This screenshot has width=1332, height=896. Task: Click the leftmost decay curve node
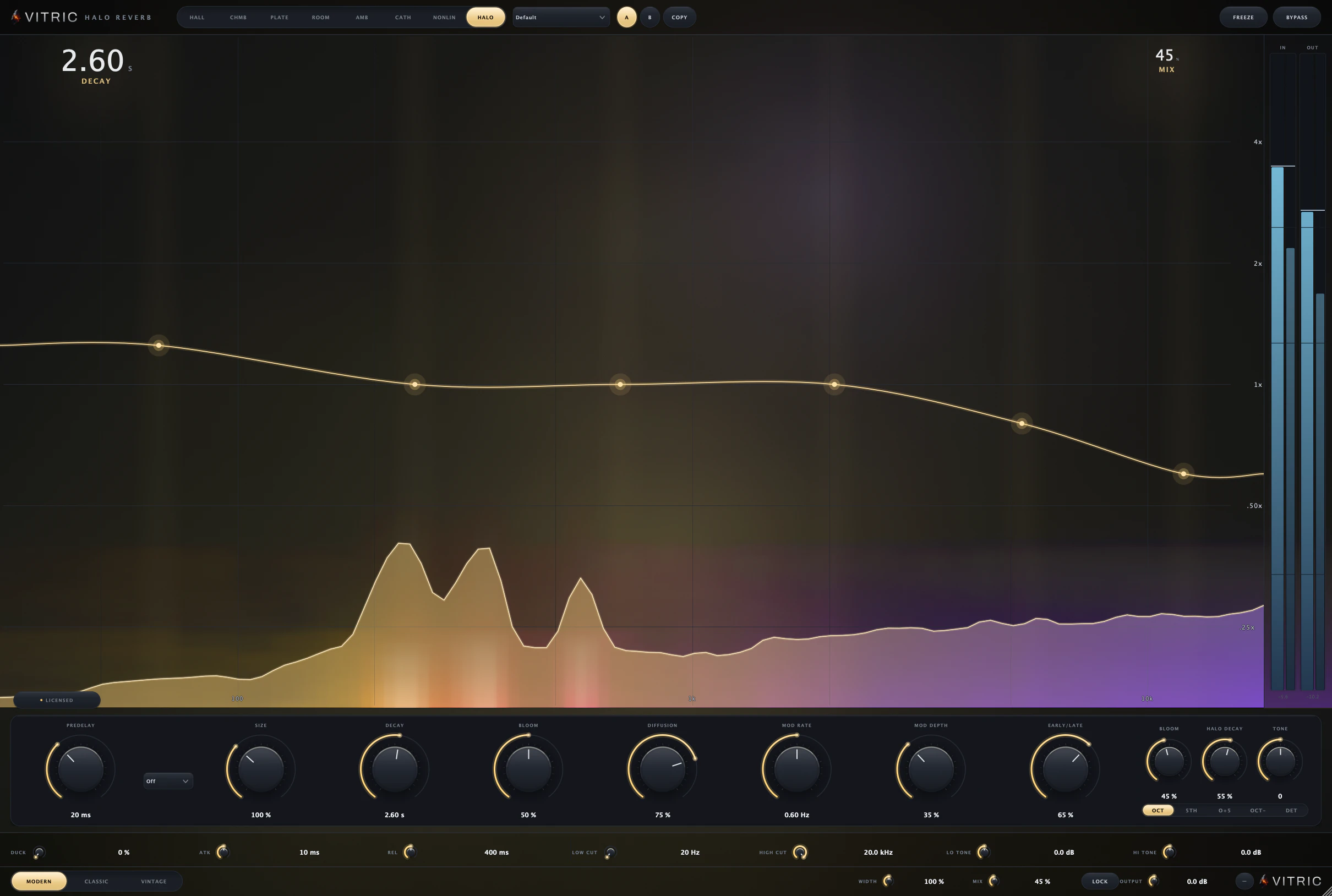coord(159,345)
